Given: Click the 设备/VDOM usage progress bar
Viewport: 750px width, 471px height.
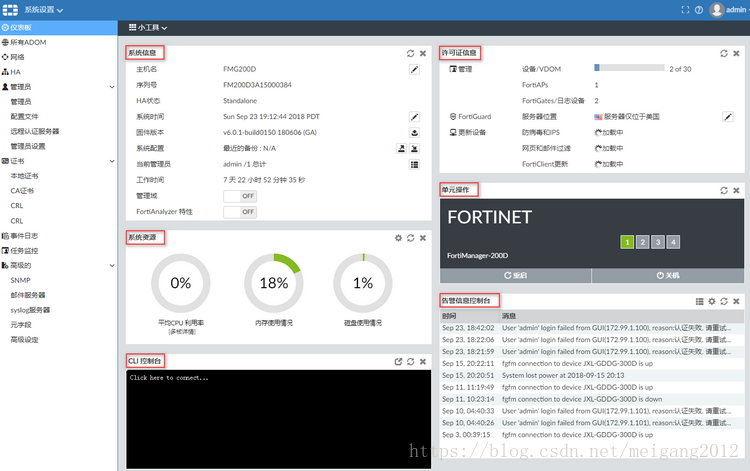Looking at the screenshot, I should pos(629,68).
